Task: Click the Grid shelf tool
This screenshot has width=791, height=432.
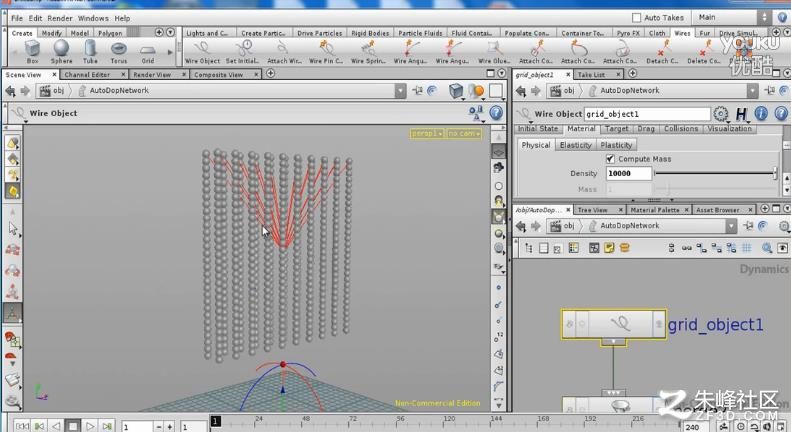Action: pos(148,51)
